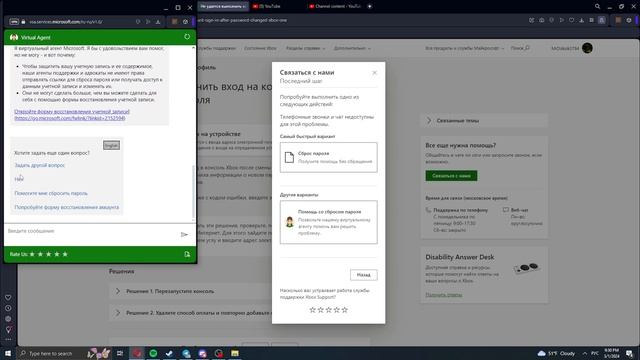The height and width of the screenshot is (360, 640).
Task: Open the Разделы справки dropdown in the Xbox nav
Action: tap(305, 48)
